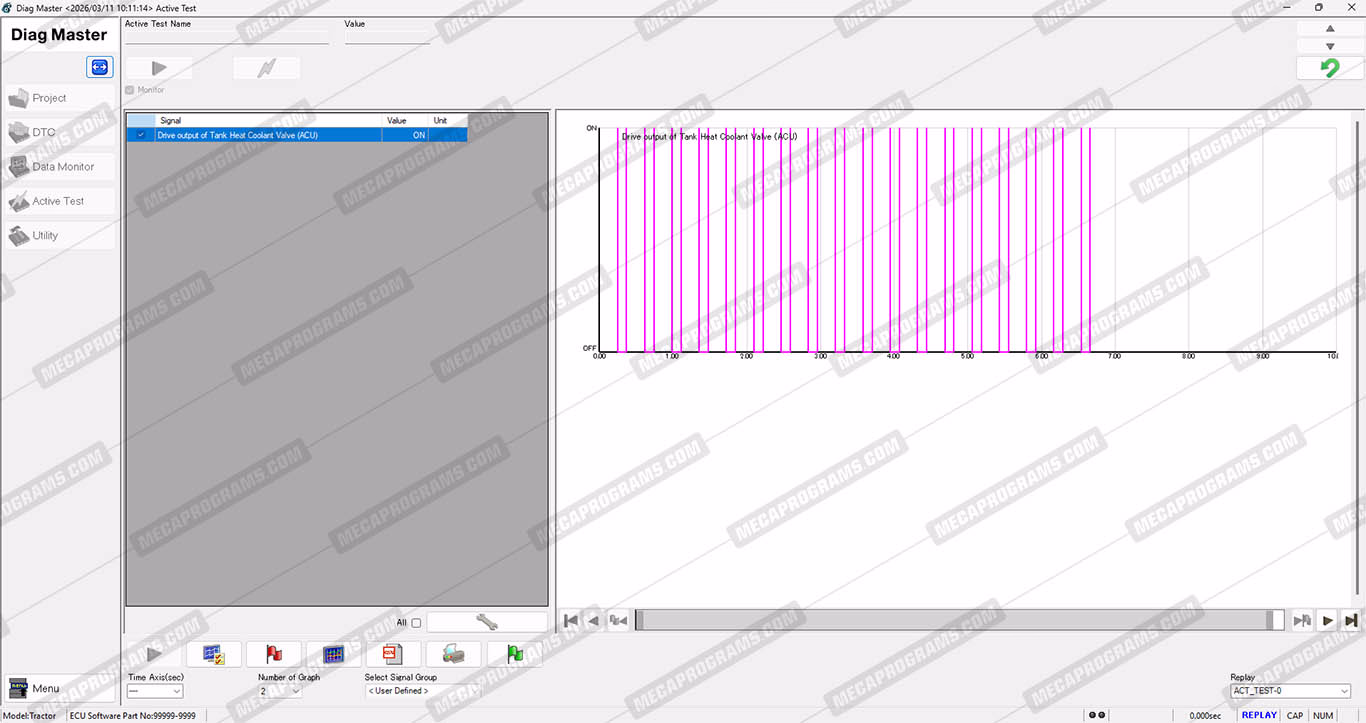Click the green return arrow button
Image resolution: width=1366 pixels, height=723 pixels.
pos(1329,68)
